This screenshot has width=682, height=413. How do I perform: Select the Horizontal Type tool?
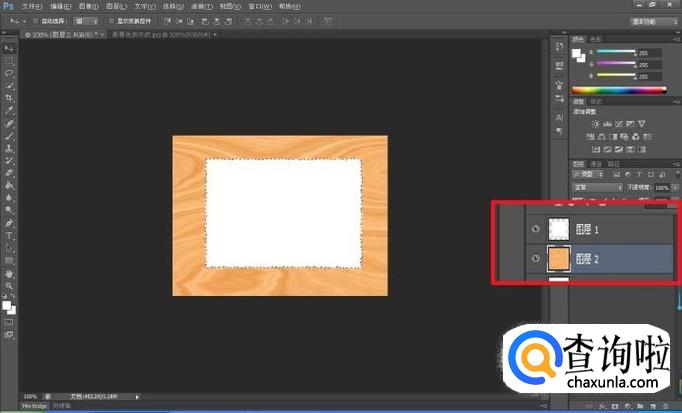pos(9,235)
